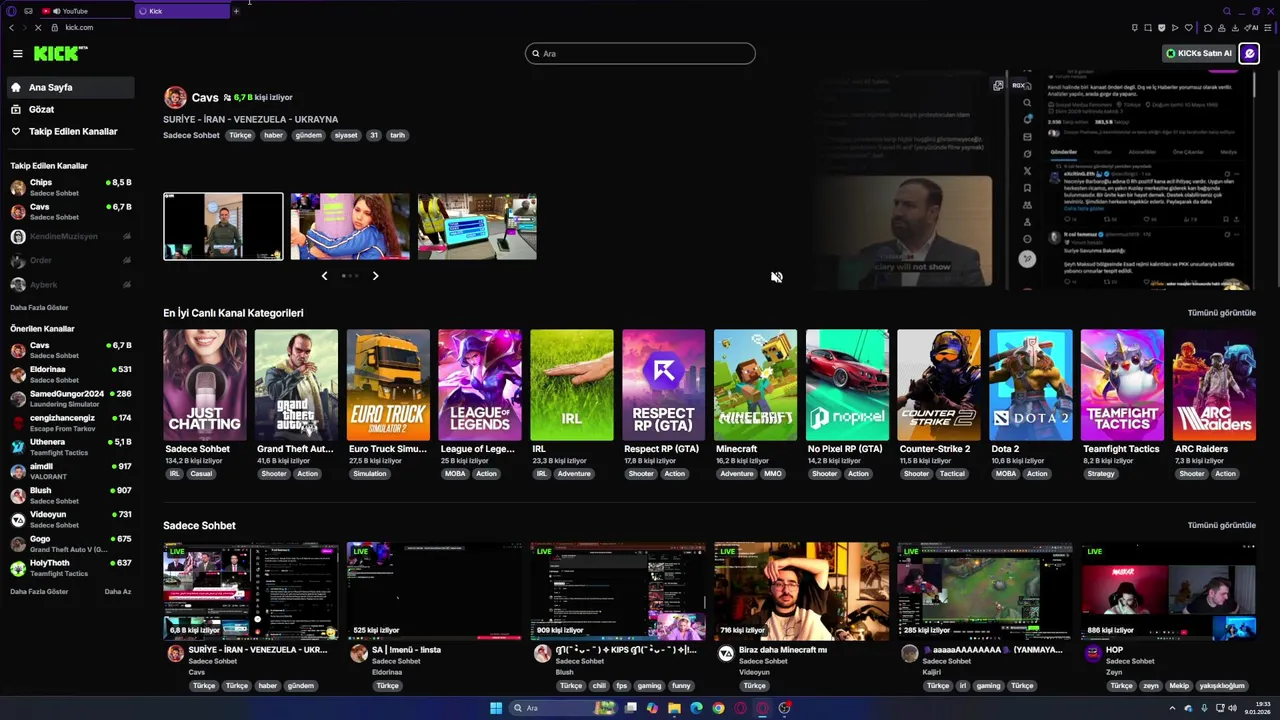Image resolution: width=1280 pixels, height=720 pixels.
Task: Take a snapshot with Opera toolbar
Action: pos(1148,28)
